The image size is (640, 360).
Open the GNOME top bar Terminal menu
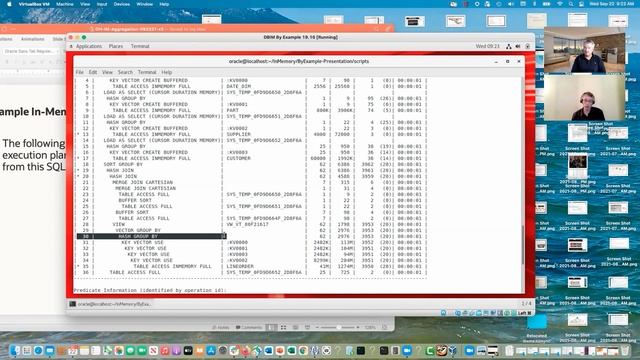[x=140, y=46]
